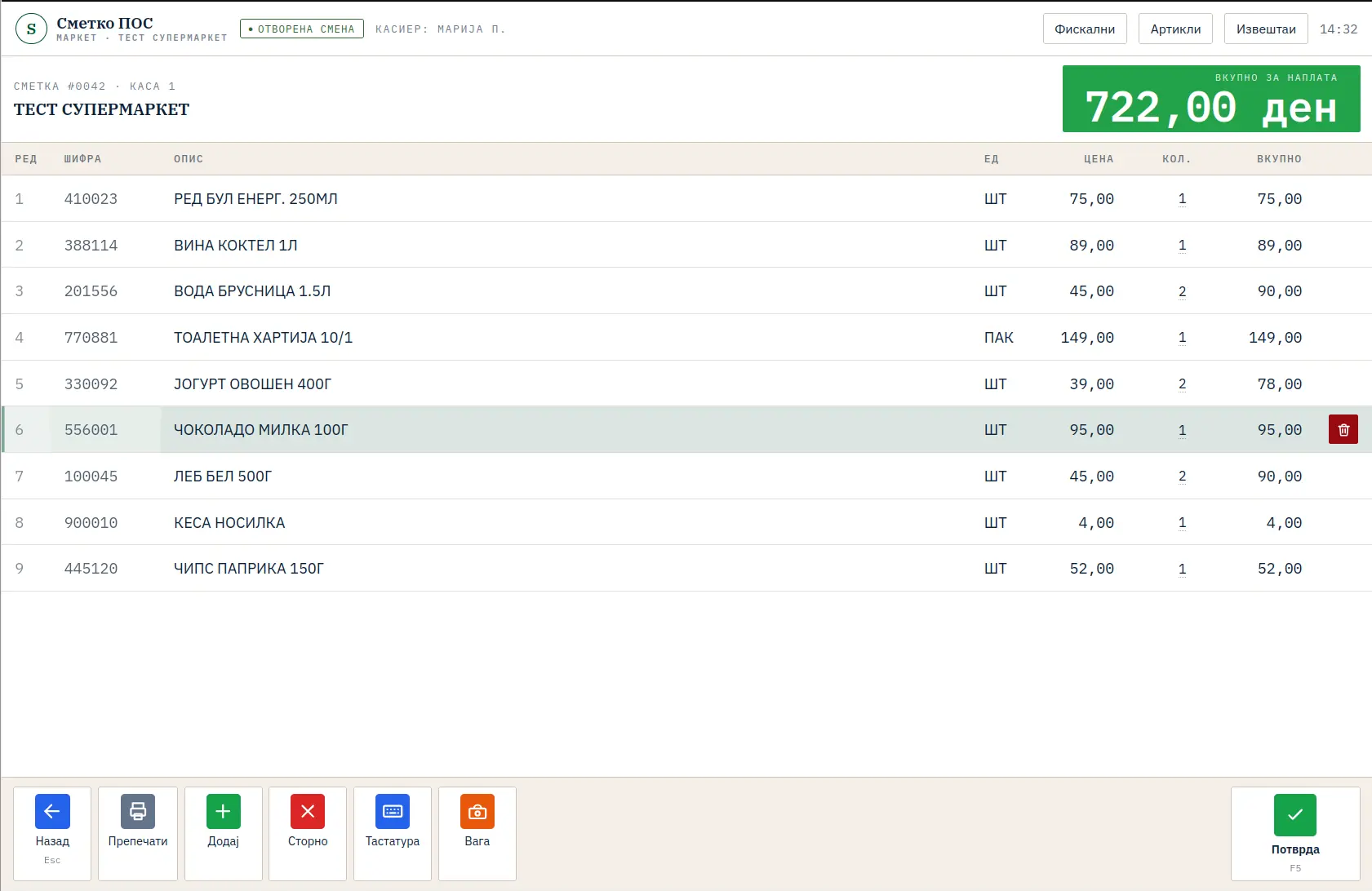Click the green checkmark Потврда icon
1372x891 pixels.
1295,814
